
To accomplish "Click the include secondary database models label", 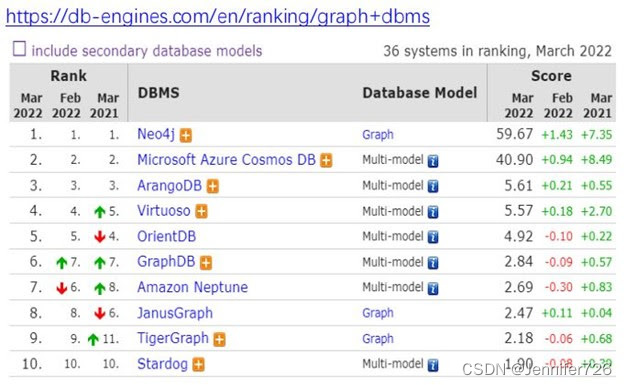I will tap(147, 51).
